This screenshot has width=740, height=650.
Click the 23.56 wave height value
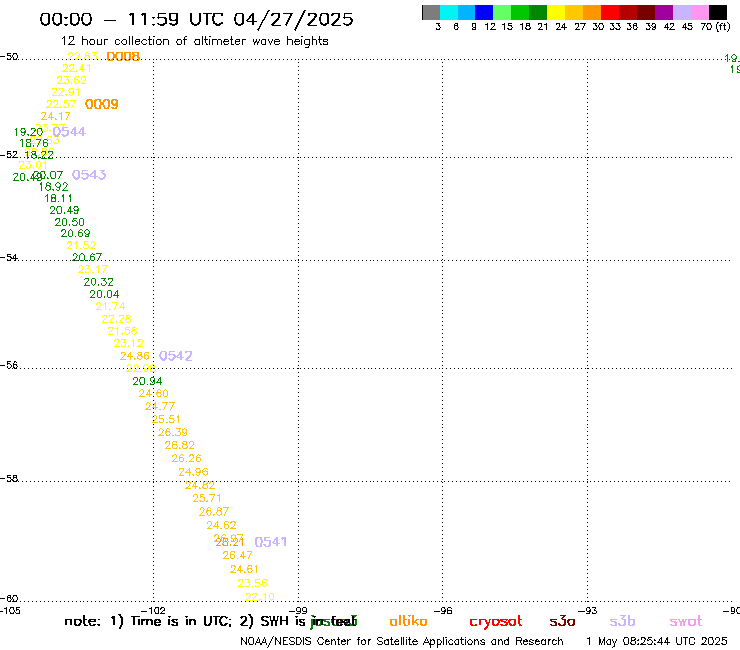[252, 583]
